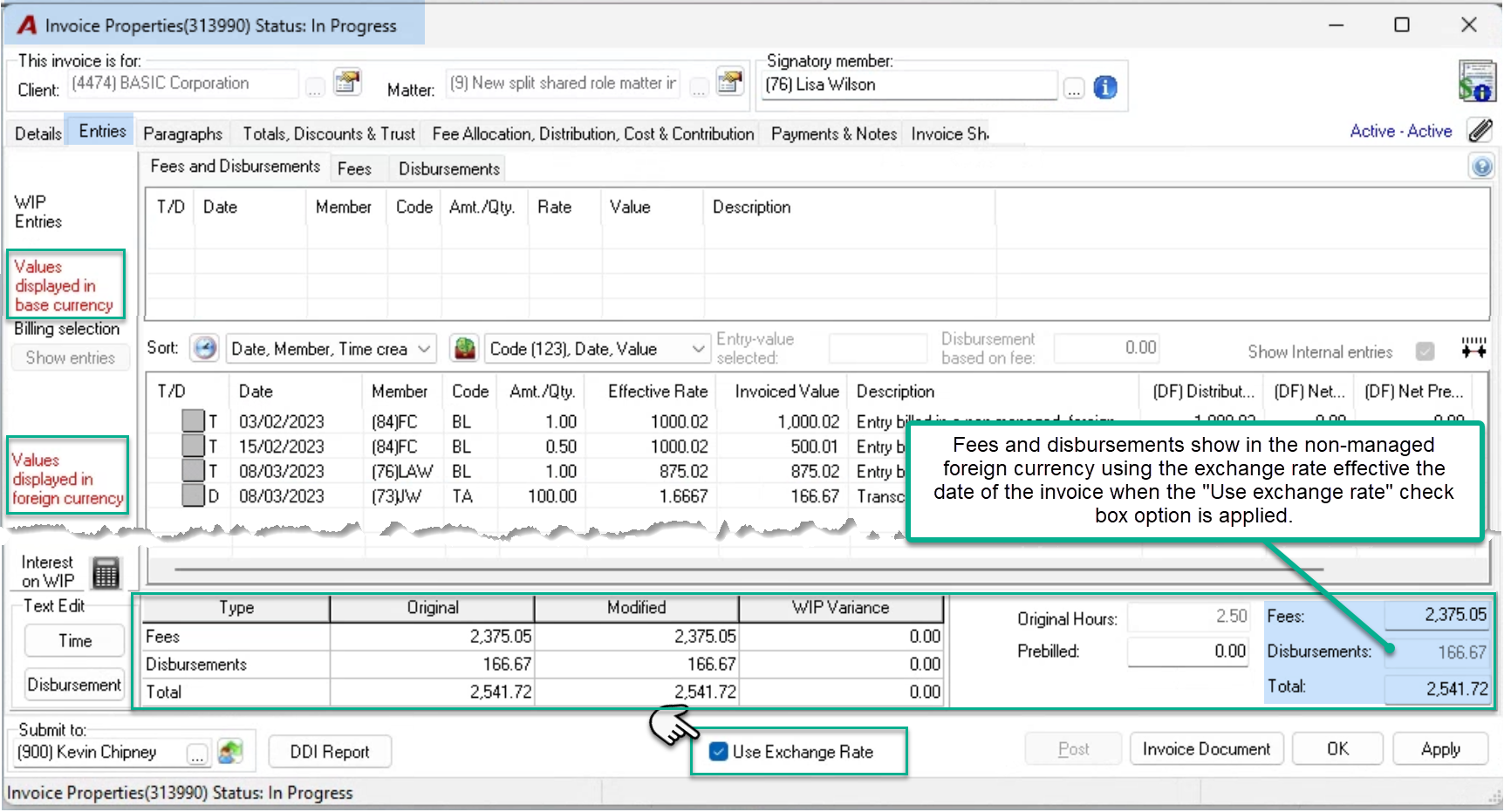Click the Time text edit button

75,641
